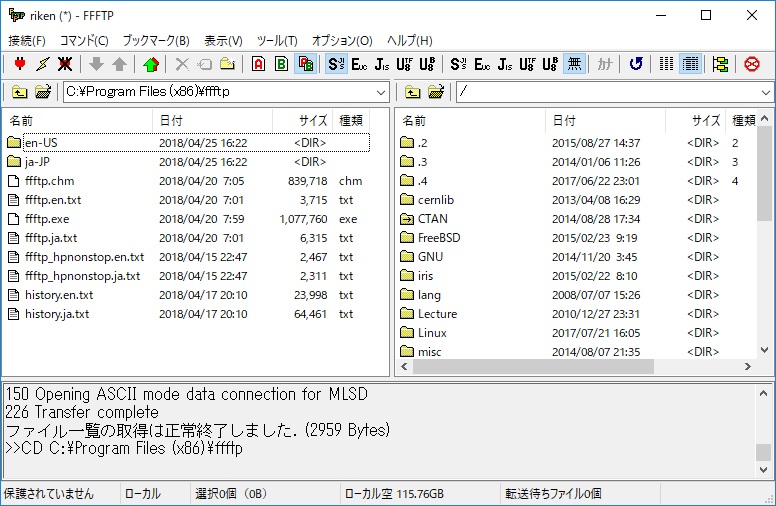Click the New Folder icon in toolbar

tap(227, 64)
